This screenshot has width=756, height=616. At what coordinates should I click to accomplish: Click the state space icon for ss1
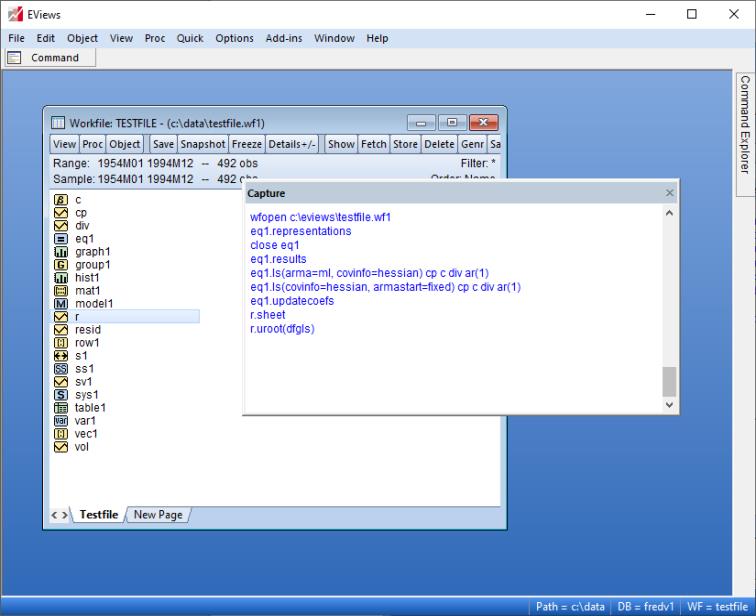tap(61, 369)
